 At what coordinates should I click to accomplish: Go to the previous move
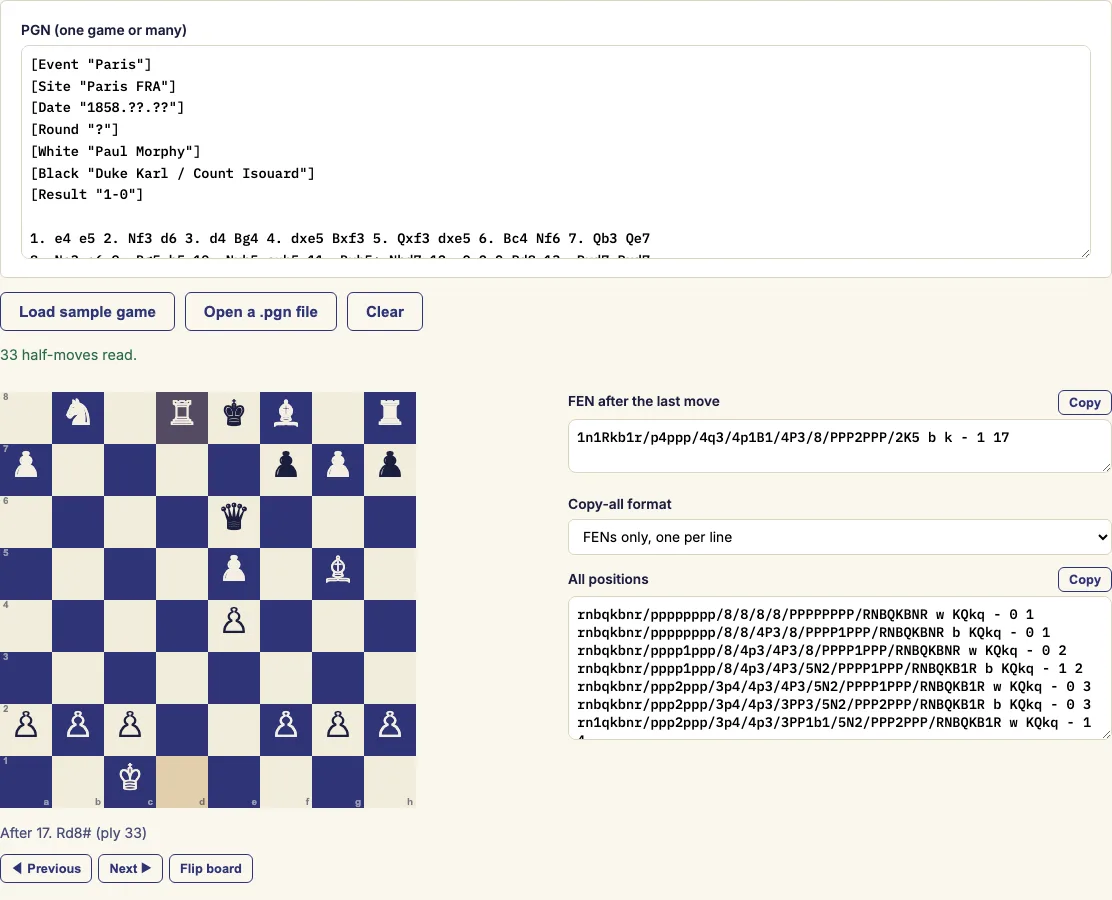pos(46,868)
